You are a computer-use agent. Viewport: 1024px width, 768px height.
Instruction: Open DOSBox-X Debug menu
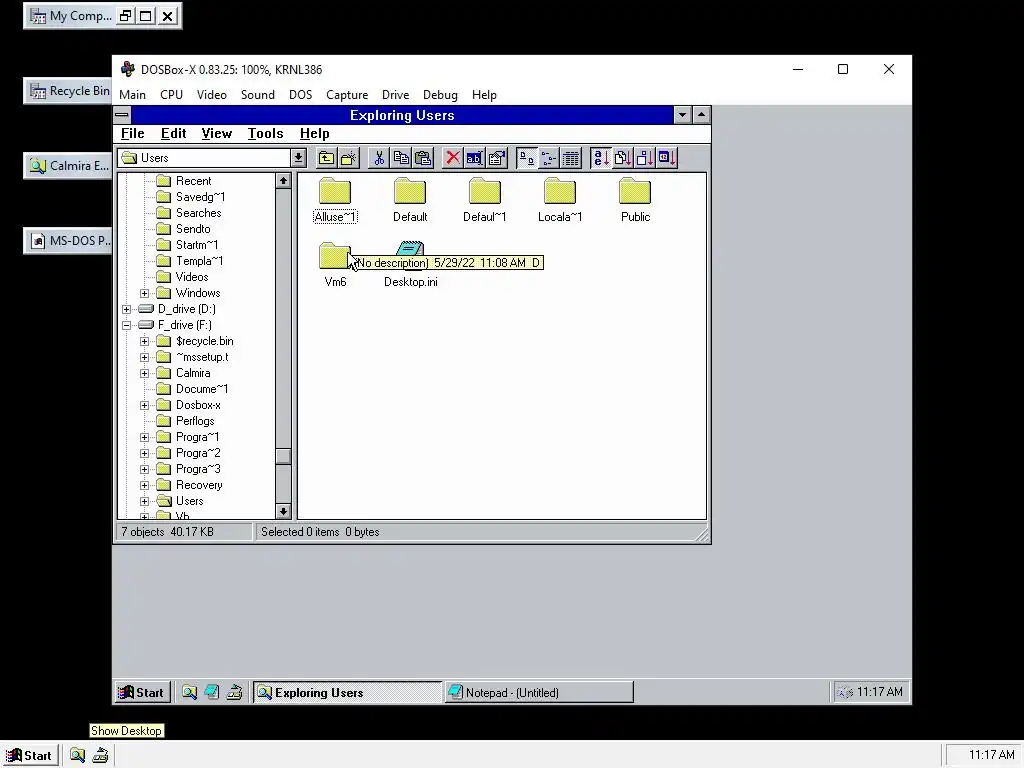pos(440,95)
